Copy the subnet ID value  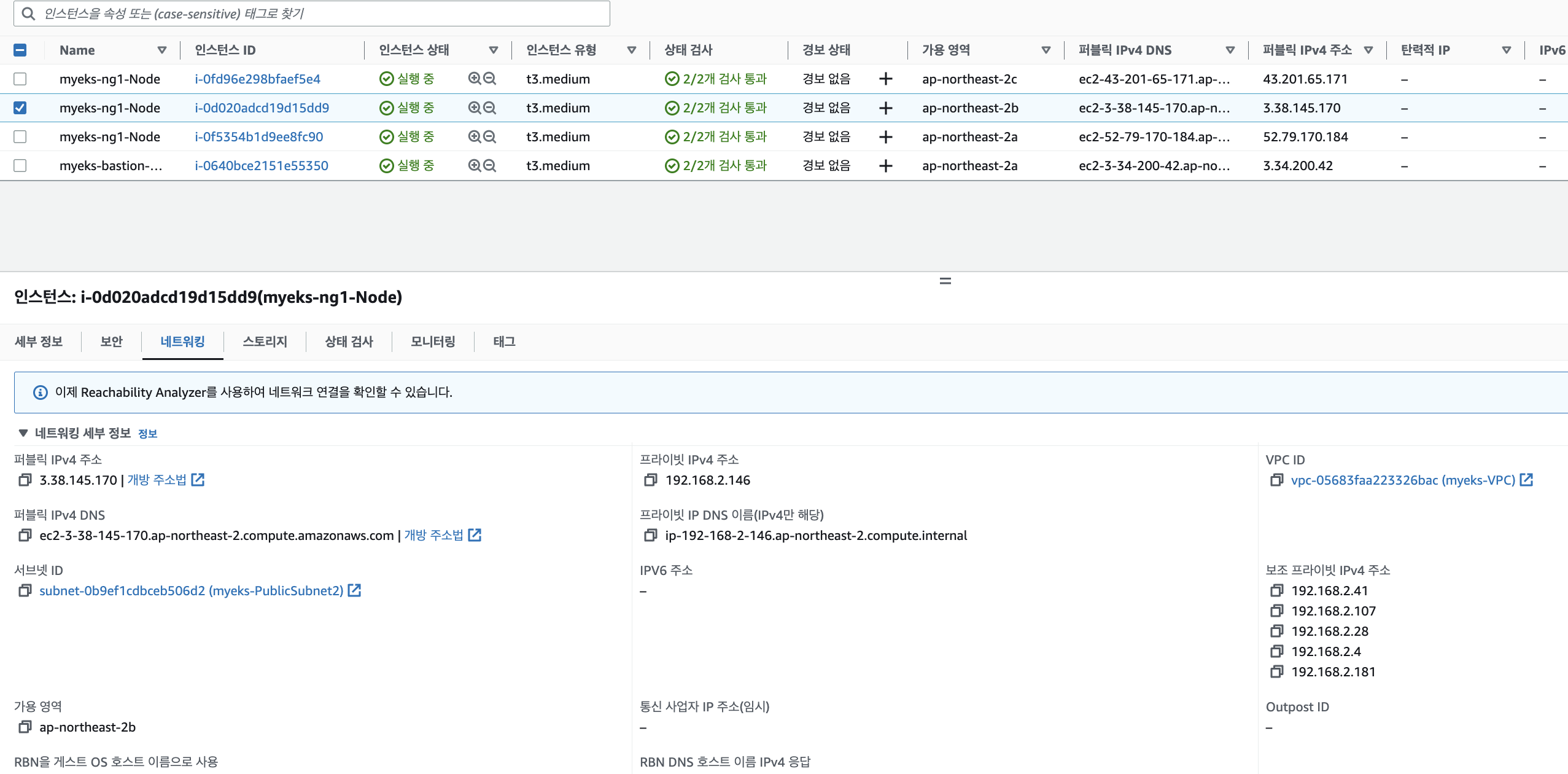tap(25, 590)
